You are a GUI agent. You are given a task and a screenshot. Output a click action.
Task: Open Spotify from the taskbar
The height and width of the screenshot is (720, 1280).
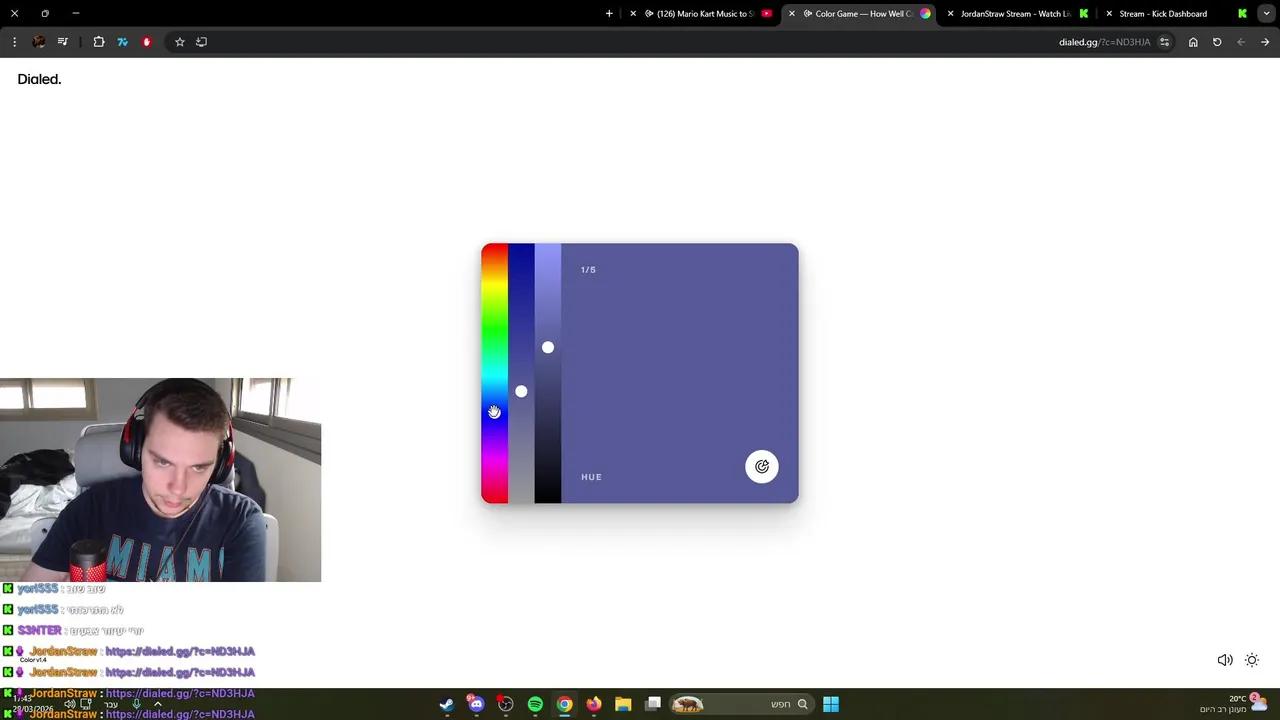535,704
